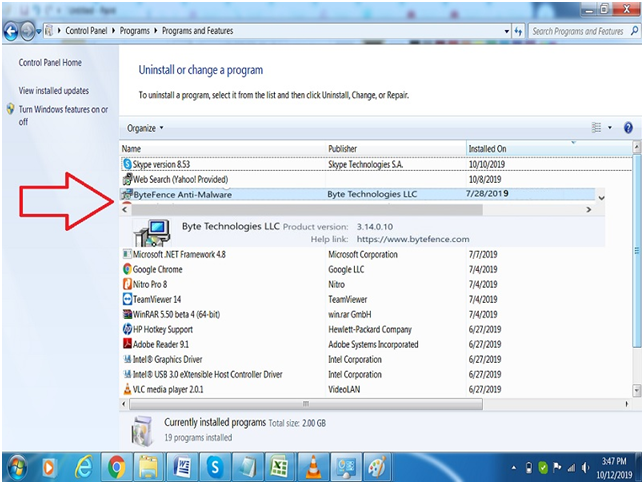644x484 pixels.
Task: Sort by the Name column header
Action: pos(223,149)
